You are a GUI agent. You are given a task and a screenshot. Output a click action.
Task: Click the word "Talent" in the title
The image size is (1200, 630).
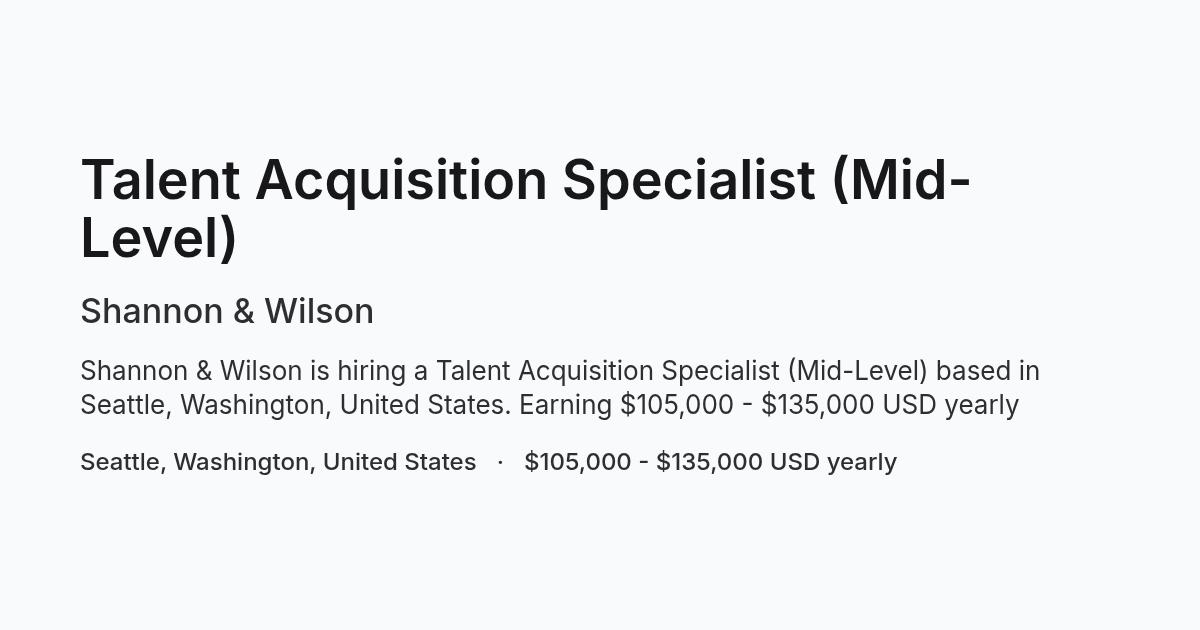click(161, 180)
